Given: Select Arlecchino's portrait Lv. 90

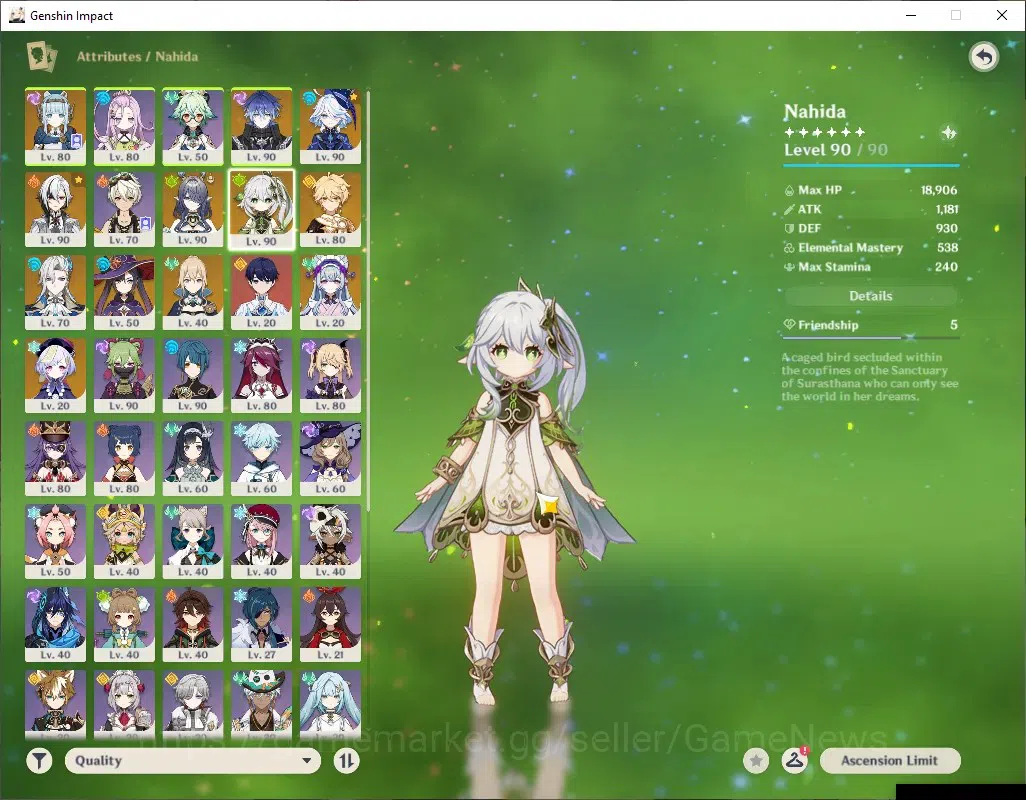Looking at the screenshot, I should pos(56,209).
